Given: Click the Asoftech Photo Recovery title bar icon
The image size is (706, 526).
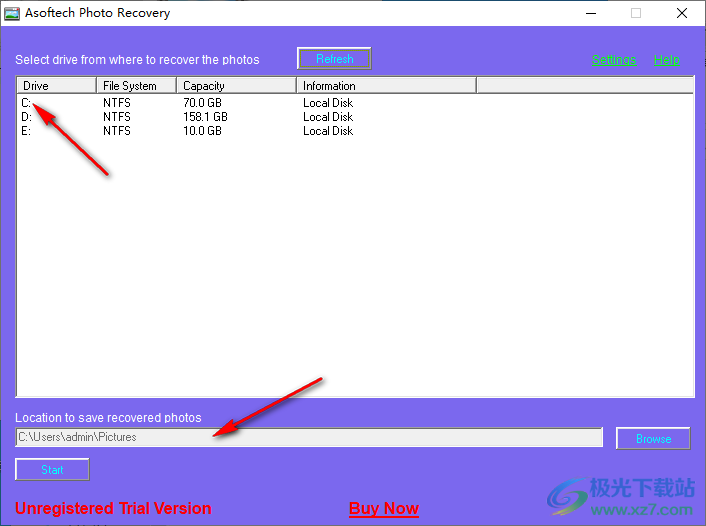Looking at the screenshot, I should click(12, 14).
